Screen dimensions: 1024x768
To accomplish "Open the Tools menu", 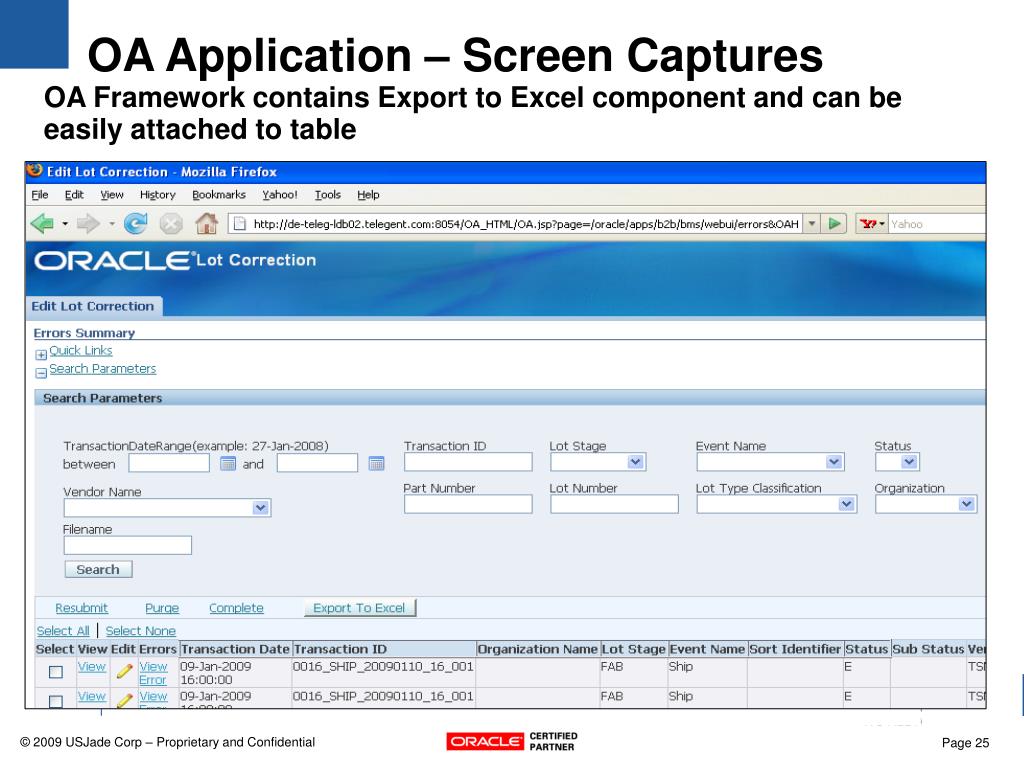I will (327, 195).
